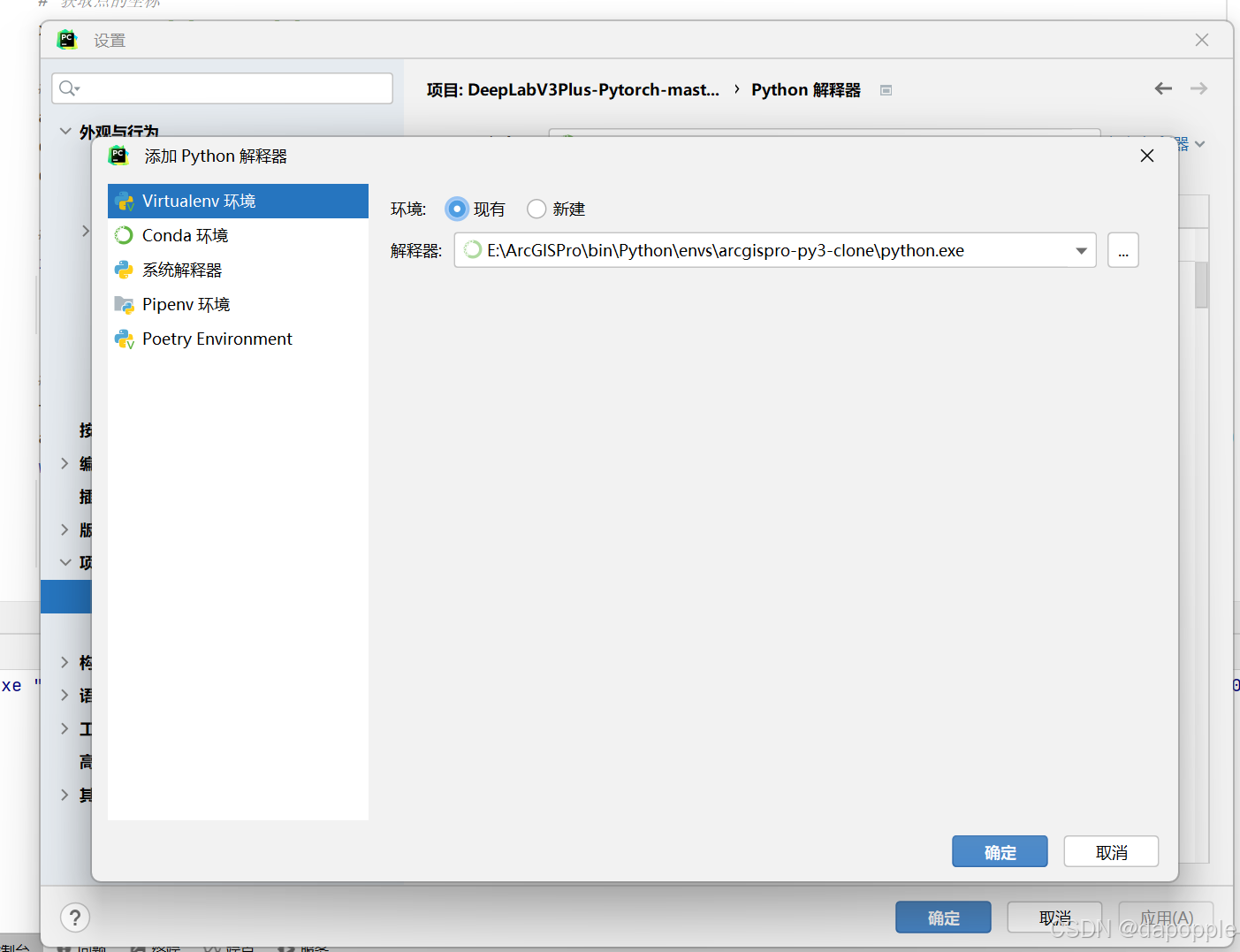Click 取消 in Add Python Interpreter dialog
The width and height of the screenshot is (1240, 952).
[x=1111, y=852]
